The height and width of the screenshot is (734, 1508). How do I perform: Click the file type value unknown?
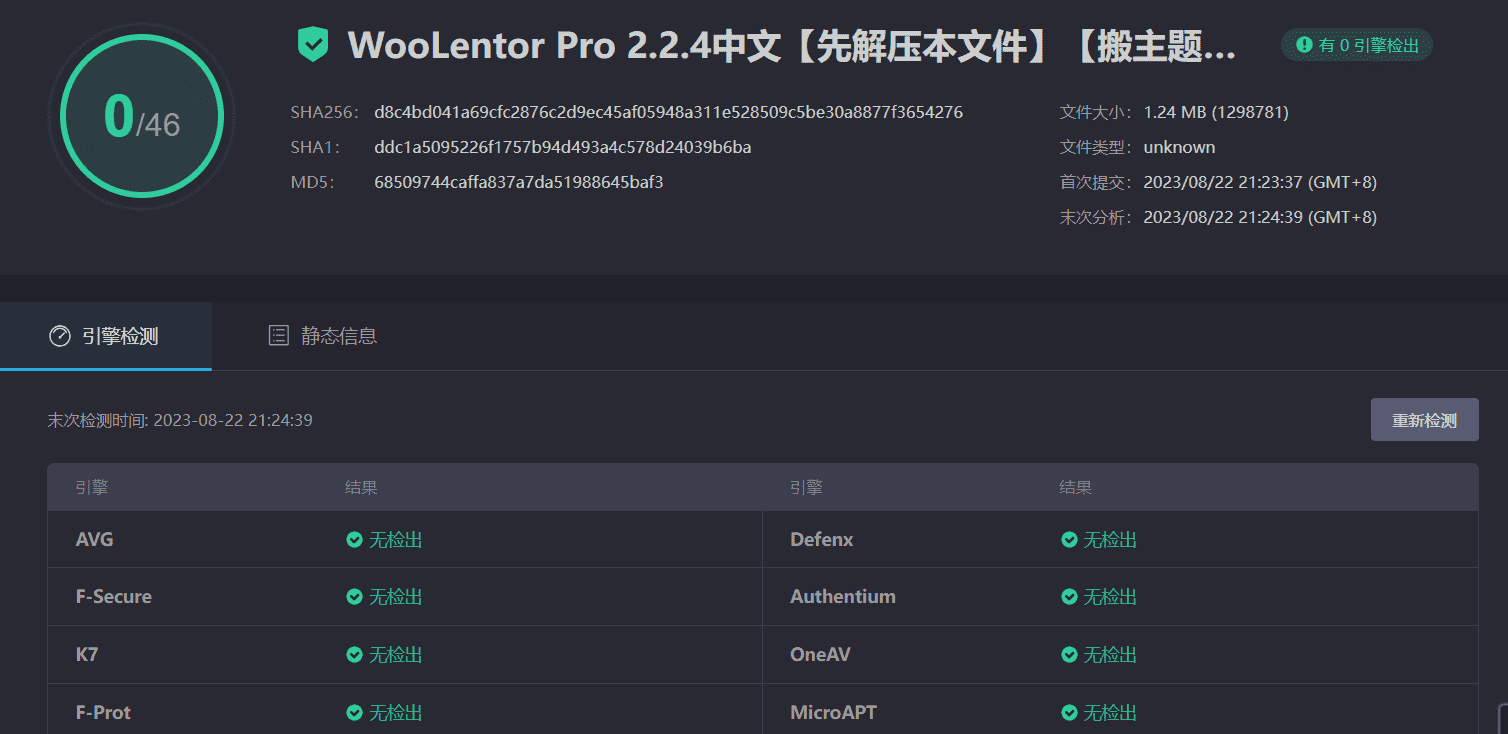click(x=1179, y=147)
